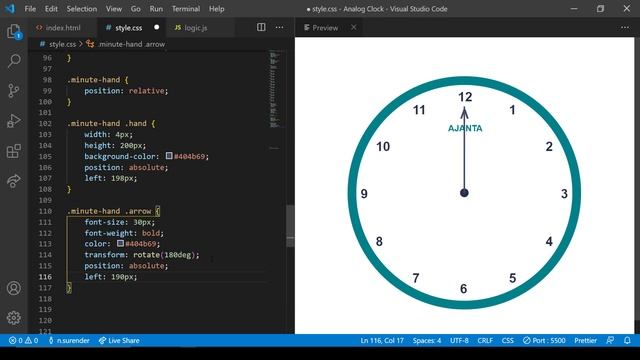Open the View menu
This screenshot has height=360, width=640.
114,9
